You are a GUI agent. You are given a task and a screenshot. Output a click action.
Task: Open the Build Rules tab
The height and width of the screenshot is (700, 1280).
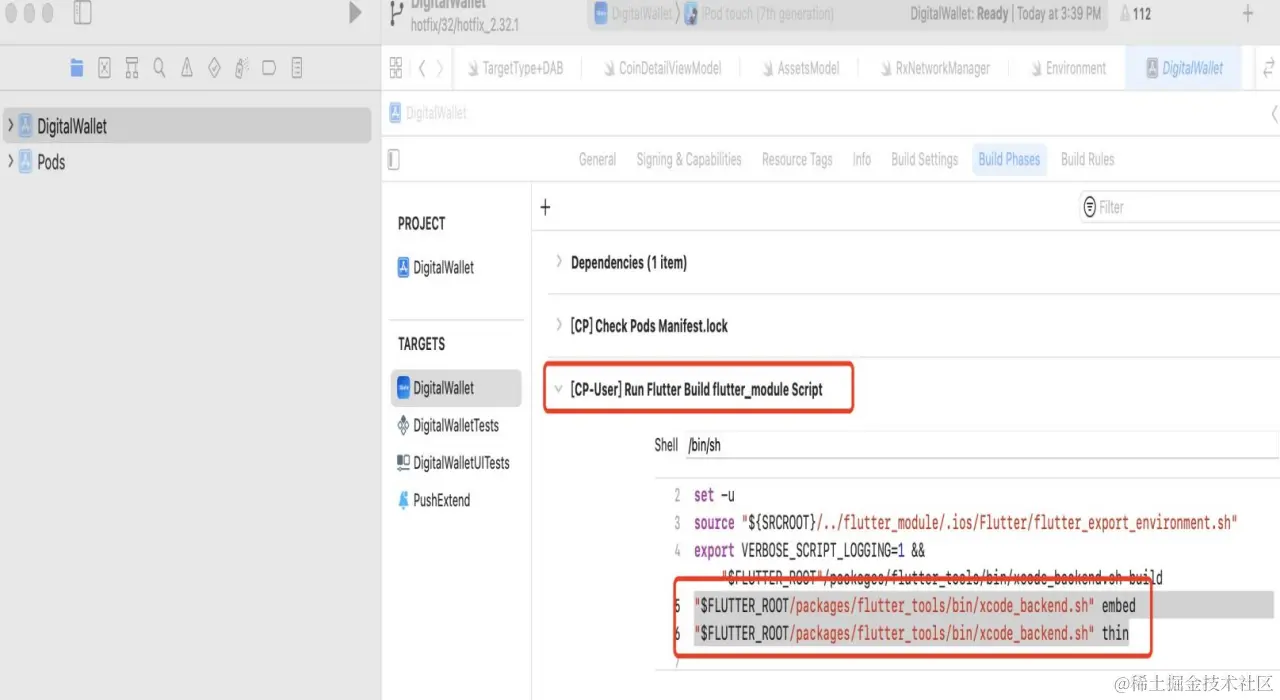pyautogui.click(x=1087, y=159)
